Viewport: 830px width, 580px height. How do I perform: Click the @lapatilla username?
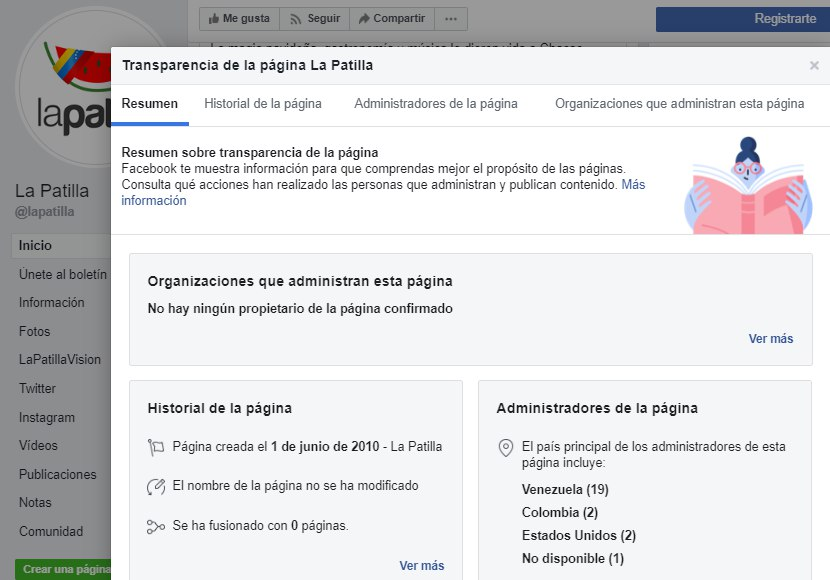[x=44, y=212]
